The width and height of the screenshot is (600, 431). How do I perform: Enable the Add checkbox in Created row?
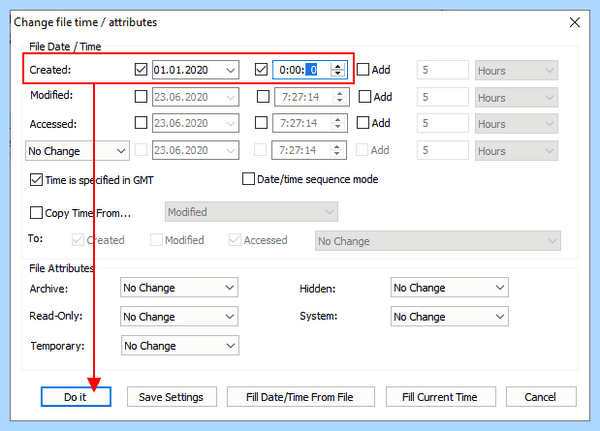coord(363,70)
